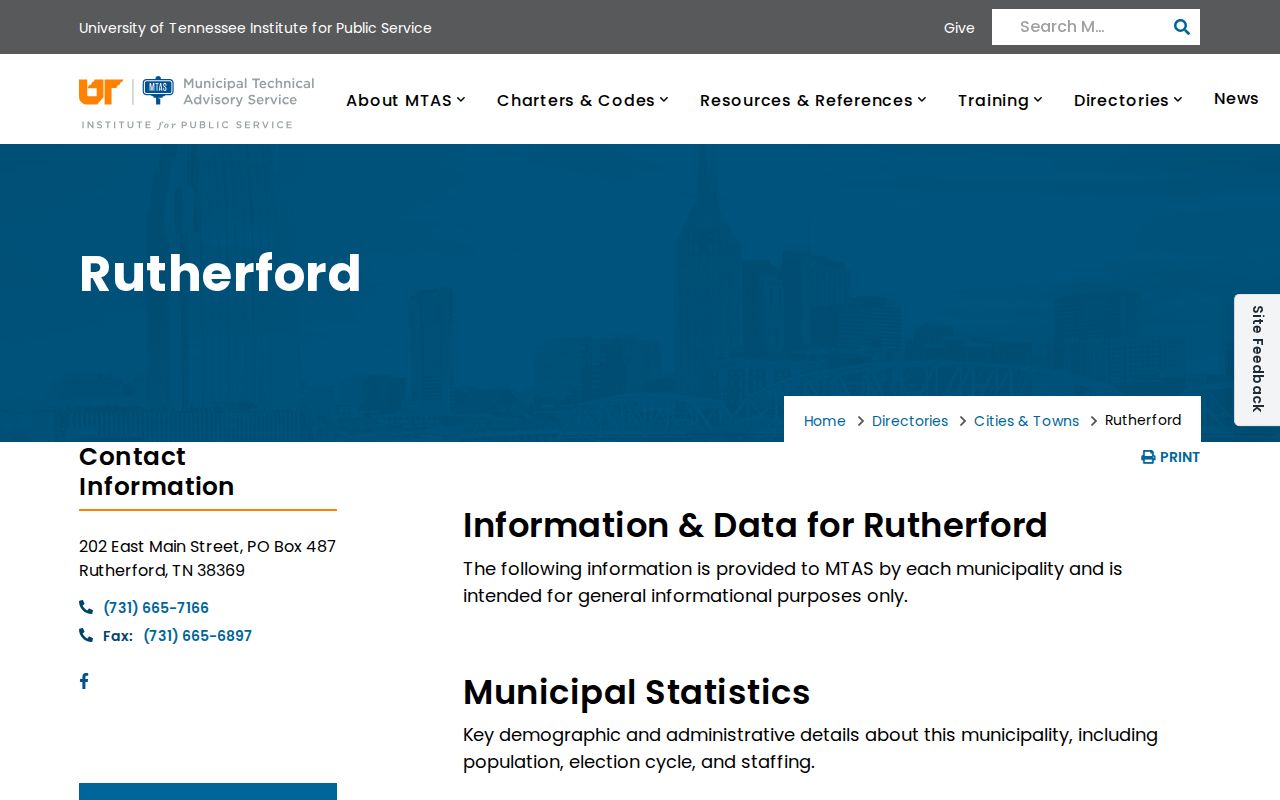Click the phone icon beside (731) 665-7166
The image size is (1280, 800).
coord(86,607)
